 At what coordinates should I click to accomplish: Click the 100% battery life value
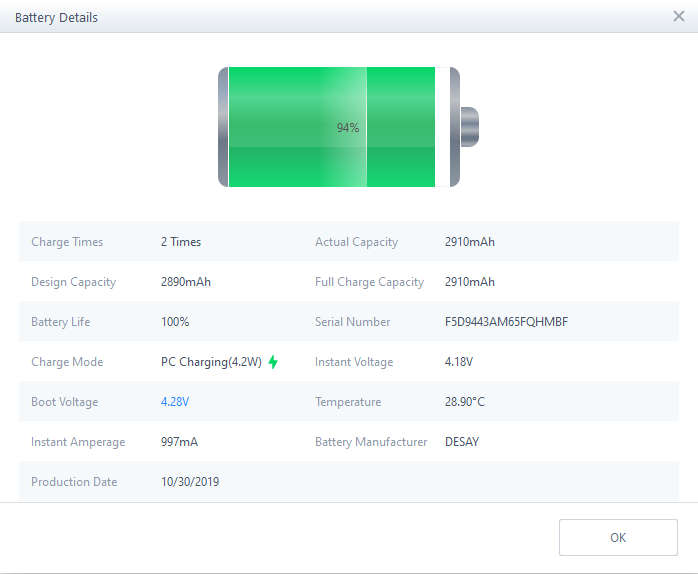point(175,322)
